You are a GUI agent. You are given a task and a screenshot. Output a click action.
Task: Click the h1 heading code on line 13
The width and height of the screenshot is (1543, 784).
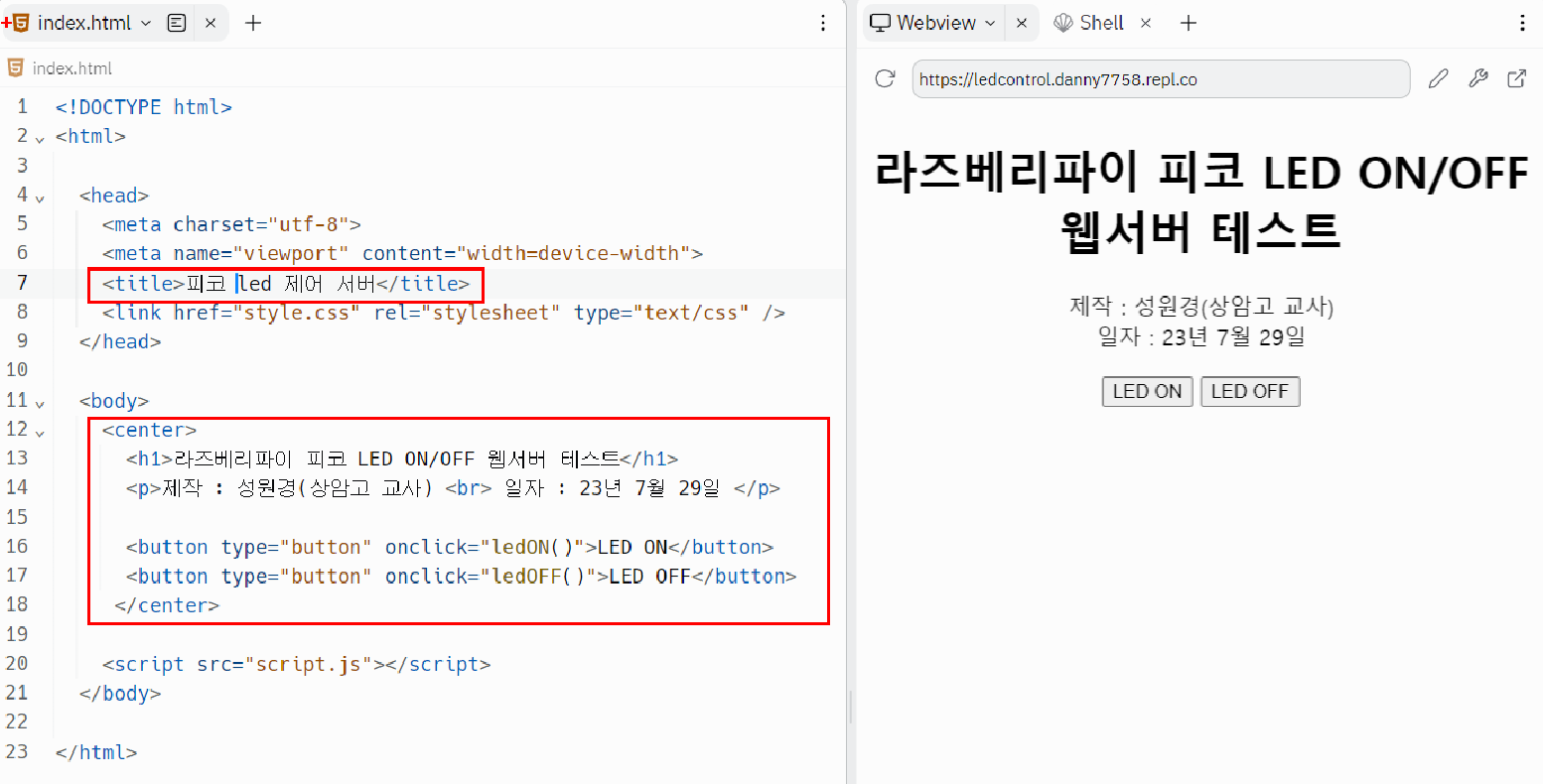point(402,458)
